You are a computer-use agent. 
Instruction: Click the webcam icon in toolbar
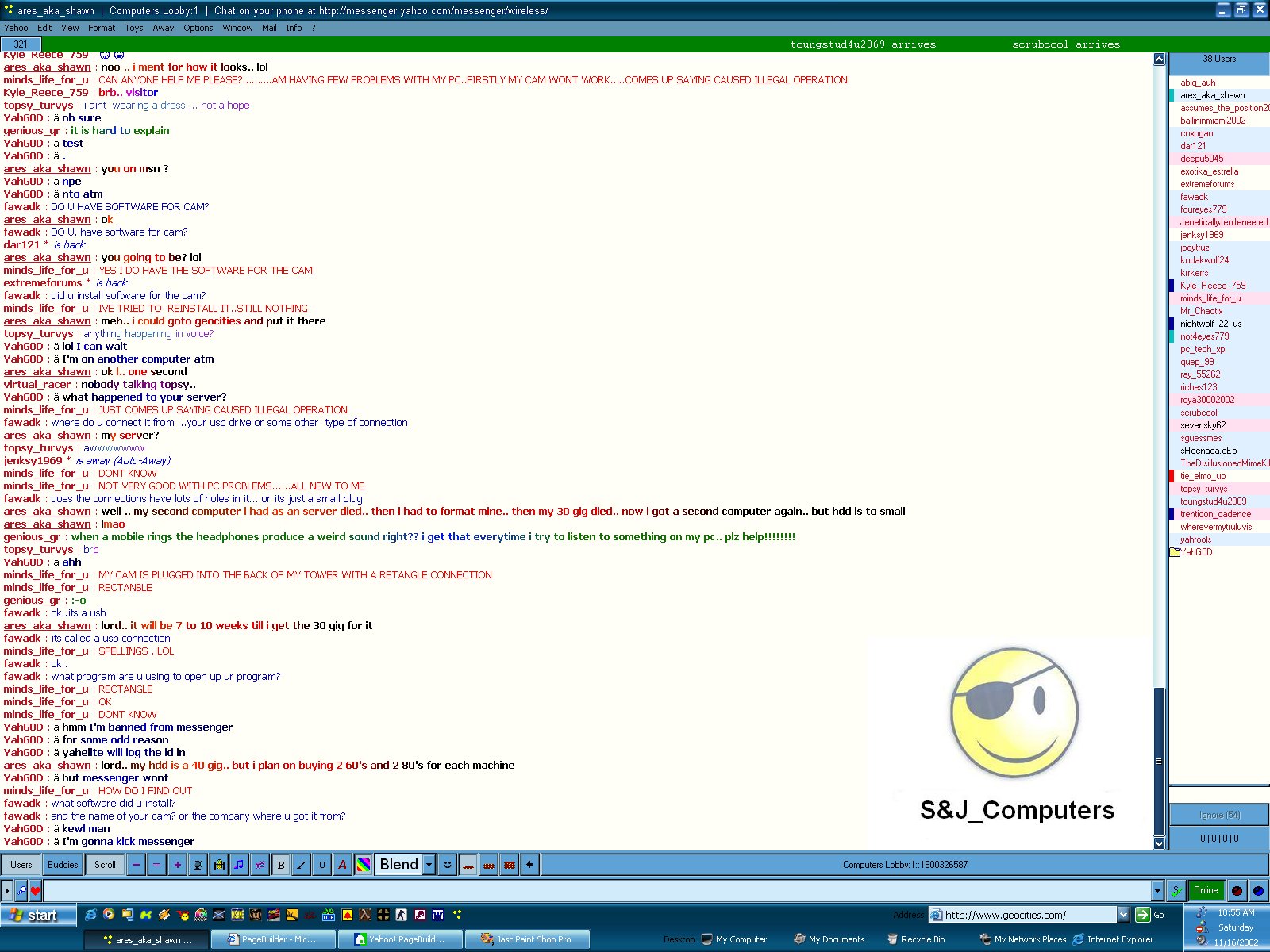pyautogui.click(x=198, y=865)
